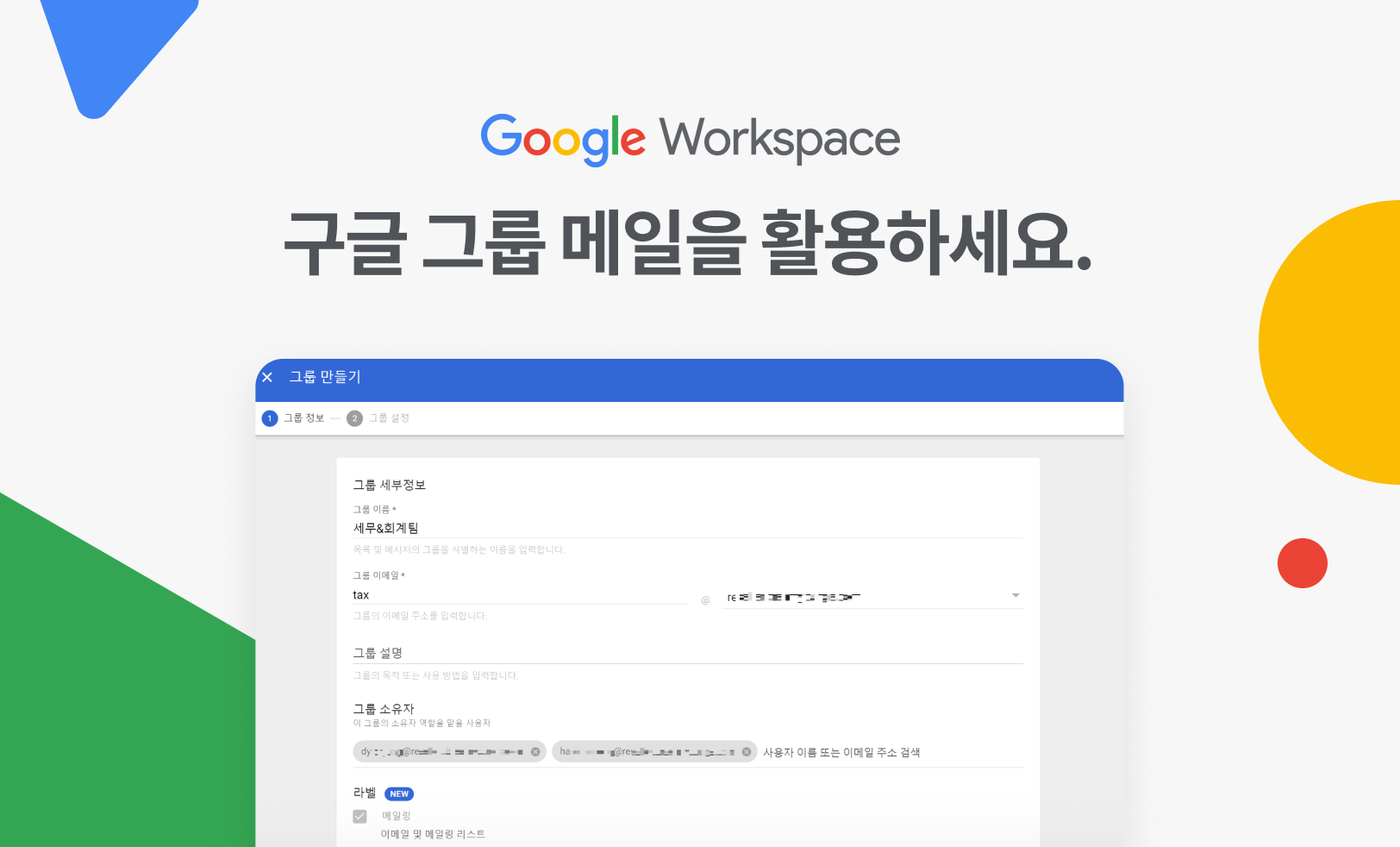Remove the first owner chip starting with dy
Screen dimensions: 1400x847
[535, 752]
